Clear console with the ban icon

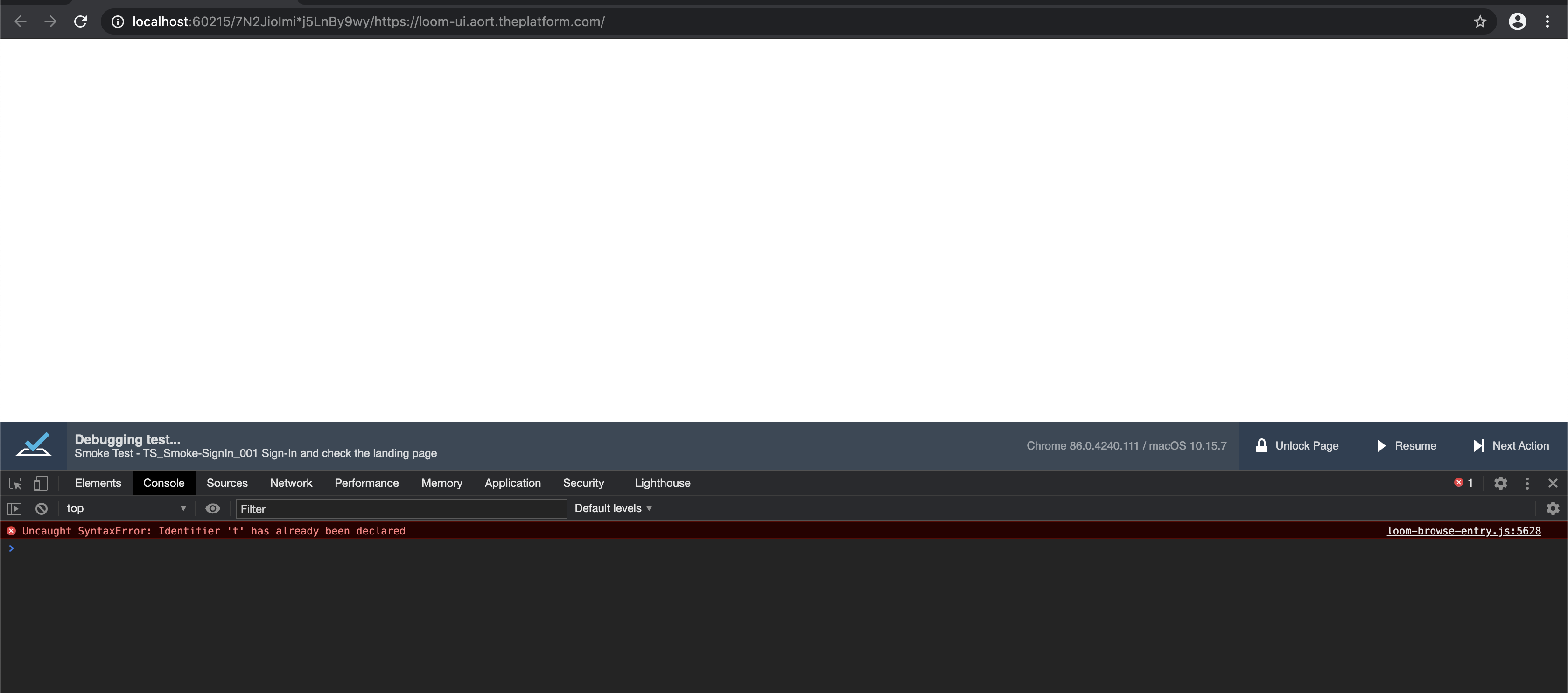click(x=42, y=509)
